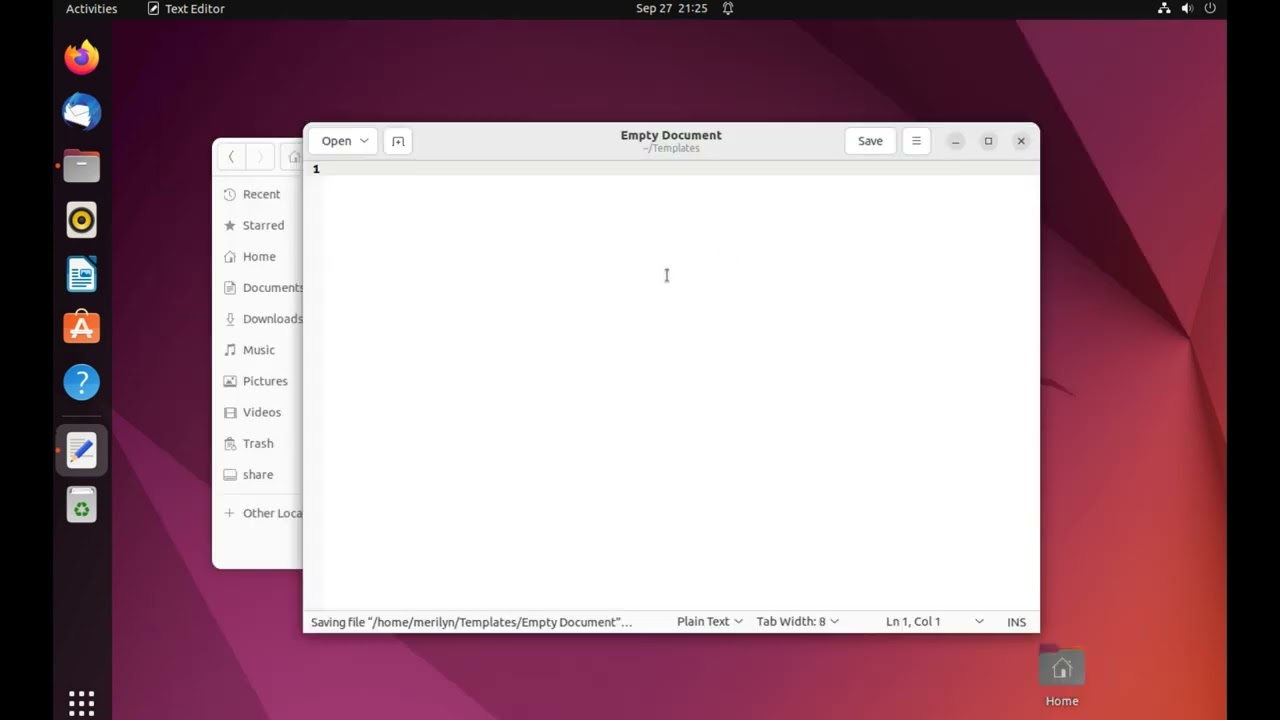This screenshot has width=1280, height=720.
Task: Expand the Open button dropdown arrow
Action: (x=364, y=141)
